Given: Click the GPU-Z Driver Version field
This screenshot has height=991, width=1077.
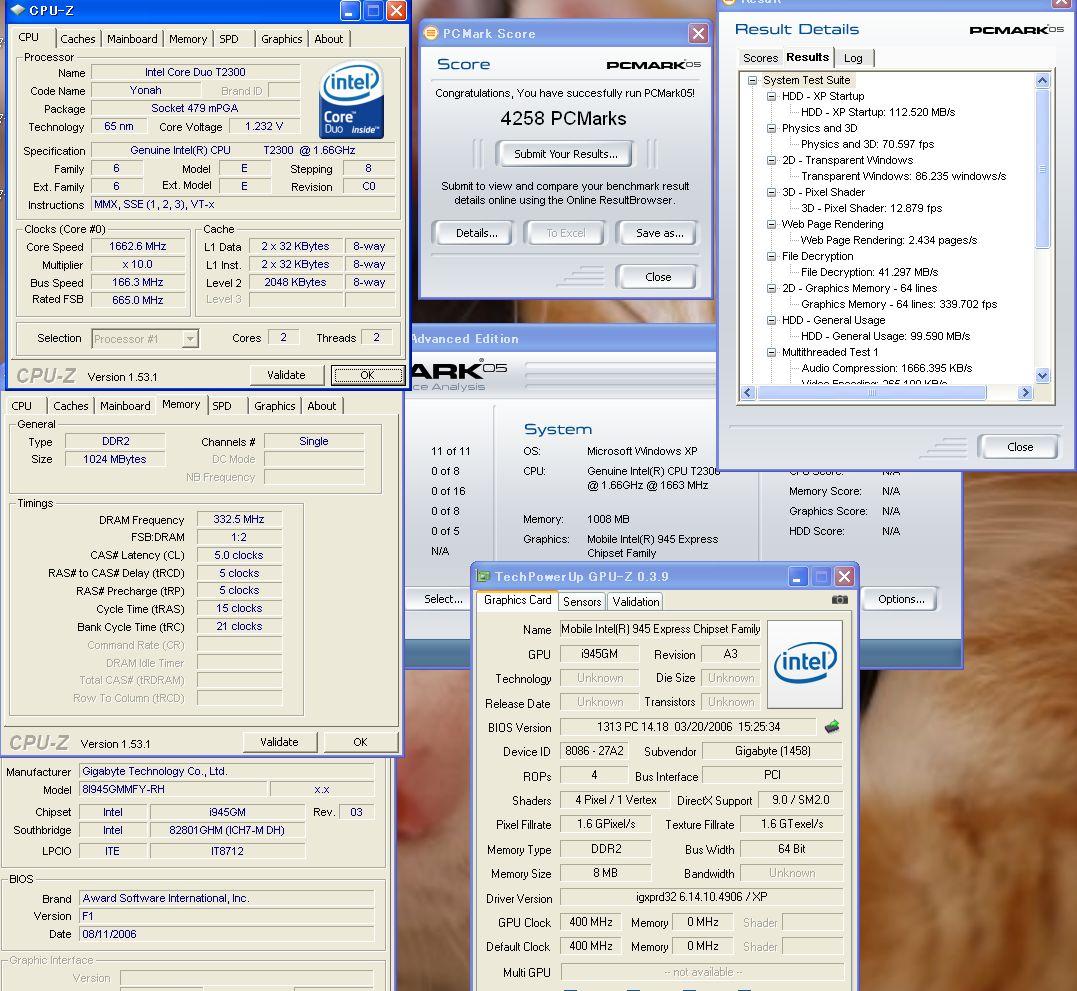Looking at the screenshot, I should [701, 897].
